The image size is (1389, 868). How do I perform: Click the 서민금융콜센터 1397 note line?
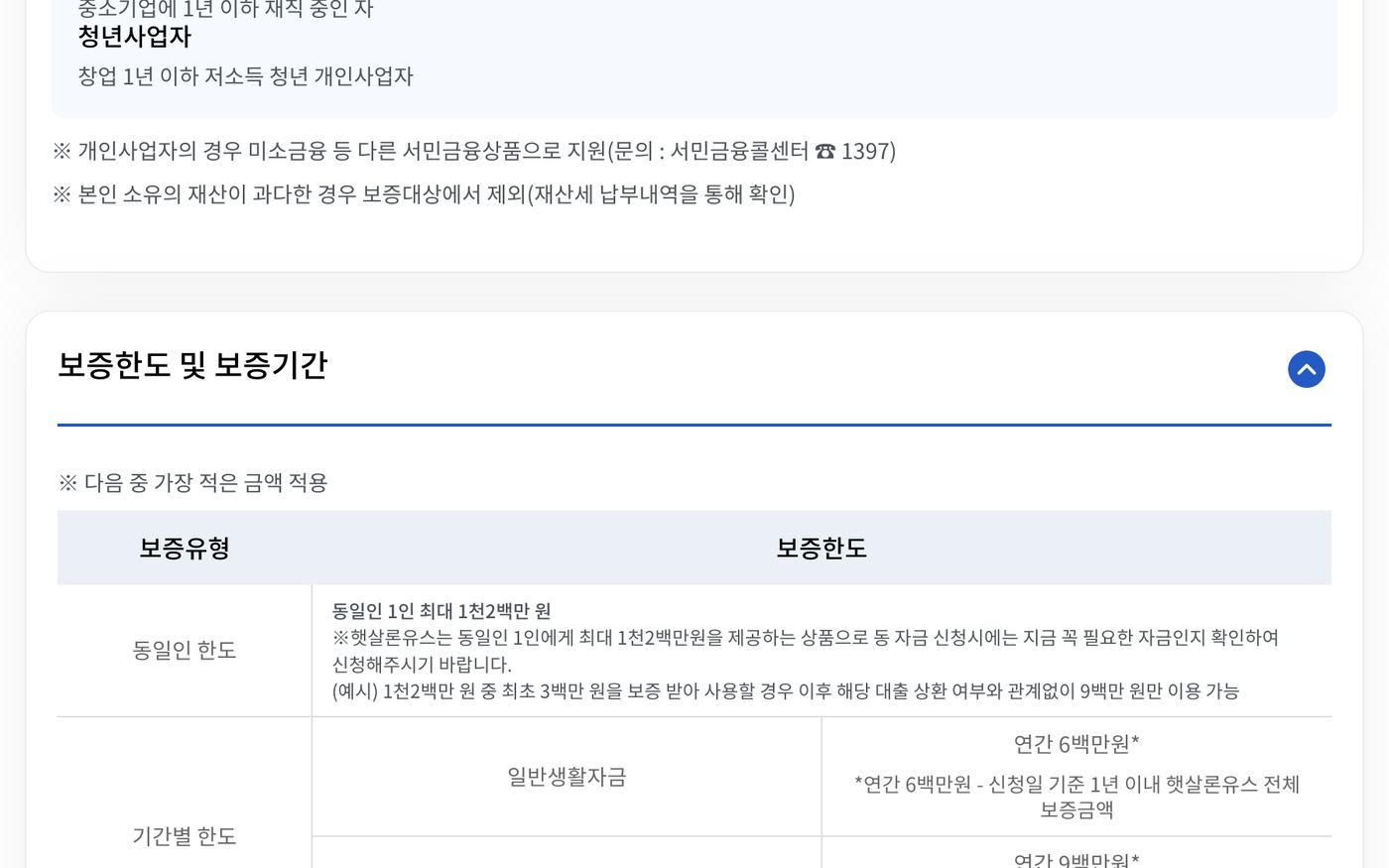[x=474, y=151]
